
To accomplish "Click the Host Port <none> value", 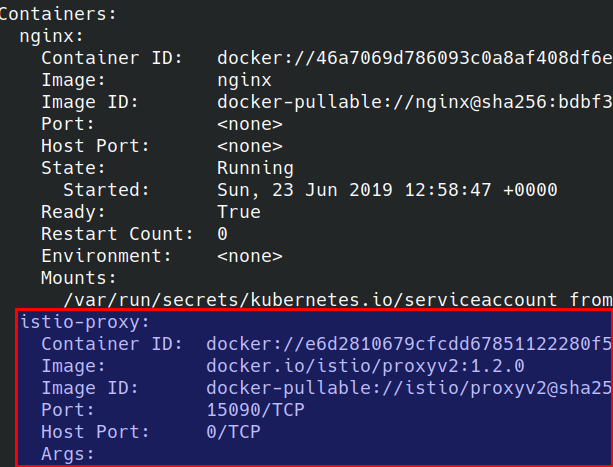I will click(249, 146).
